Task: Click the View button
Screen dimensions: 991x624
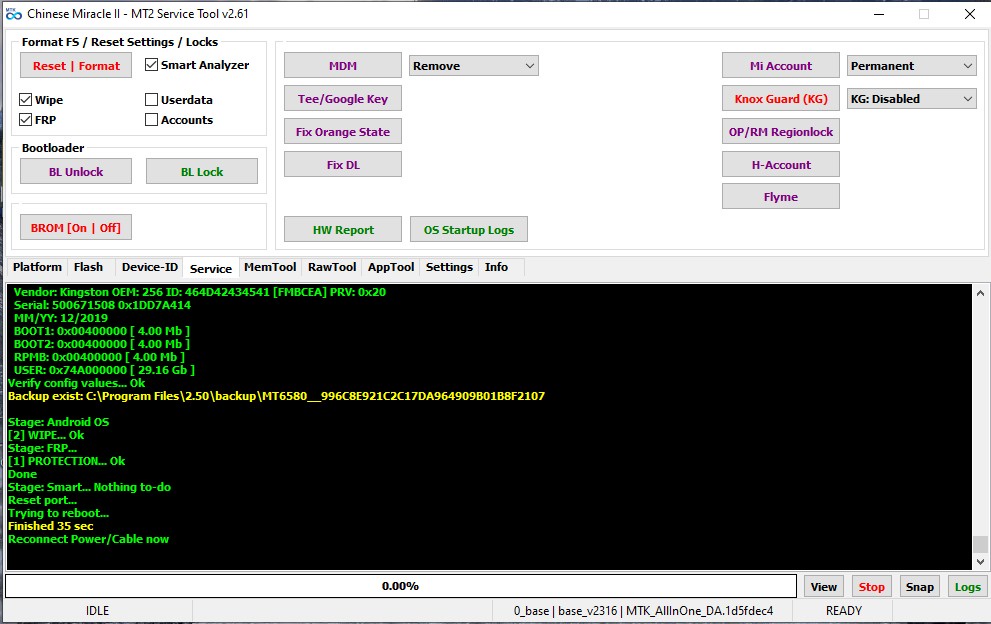Action: (824, 587)
